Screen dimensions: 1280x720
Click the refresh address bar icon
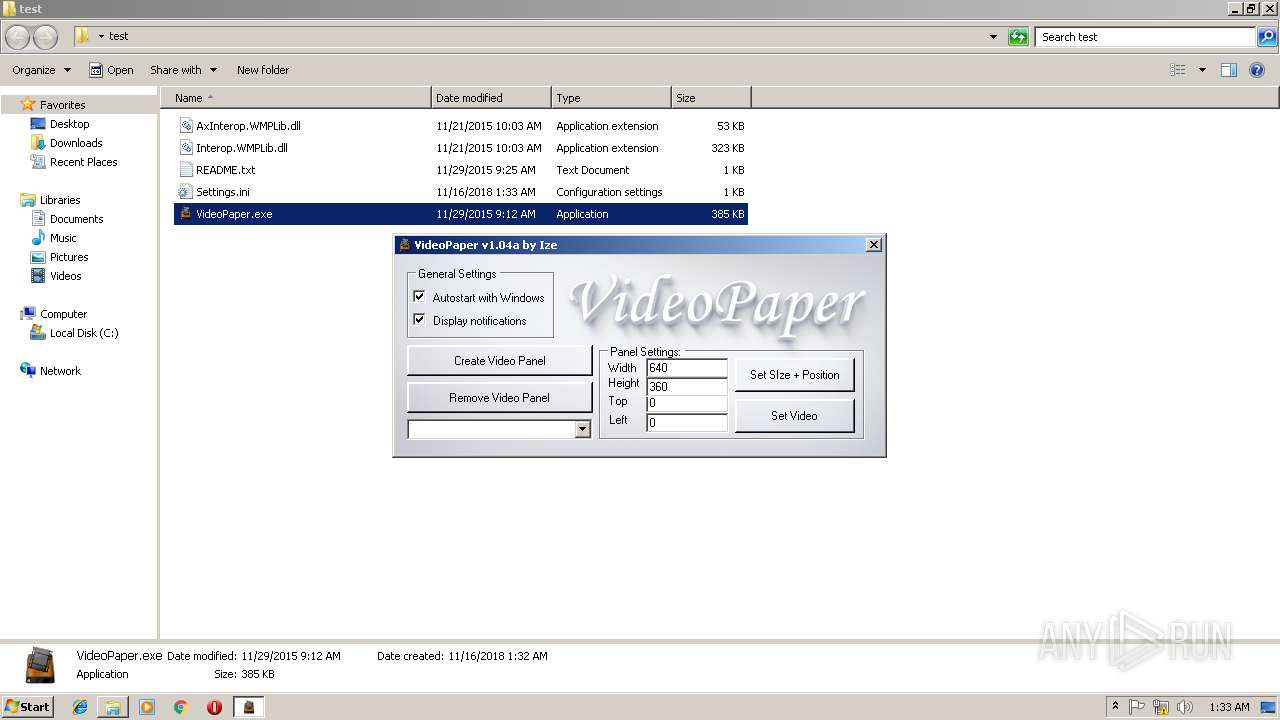click(x=1018, y=37)
